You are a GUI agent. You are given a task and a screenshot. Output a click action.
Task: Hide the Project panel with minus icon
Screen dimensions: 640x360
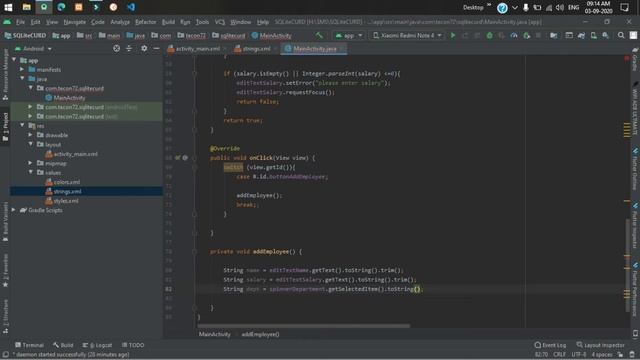[x=156, y=49]
